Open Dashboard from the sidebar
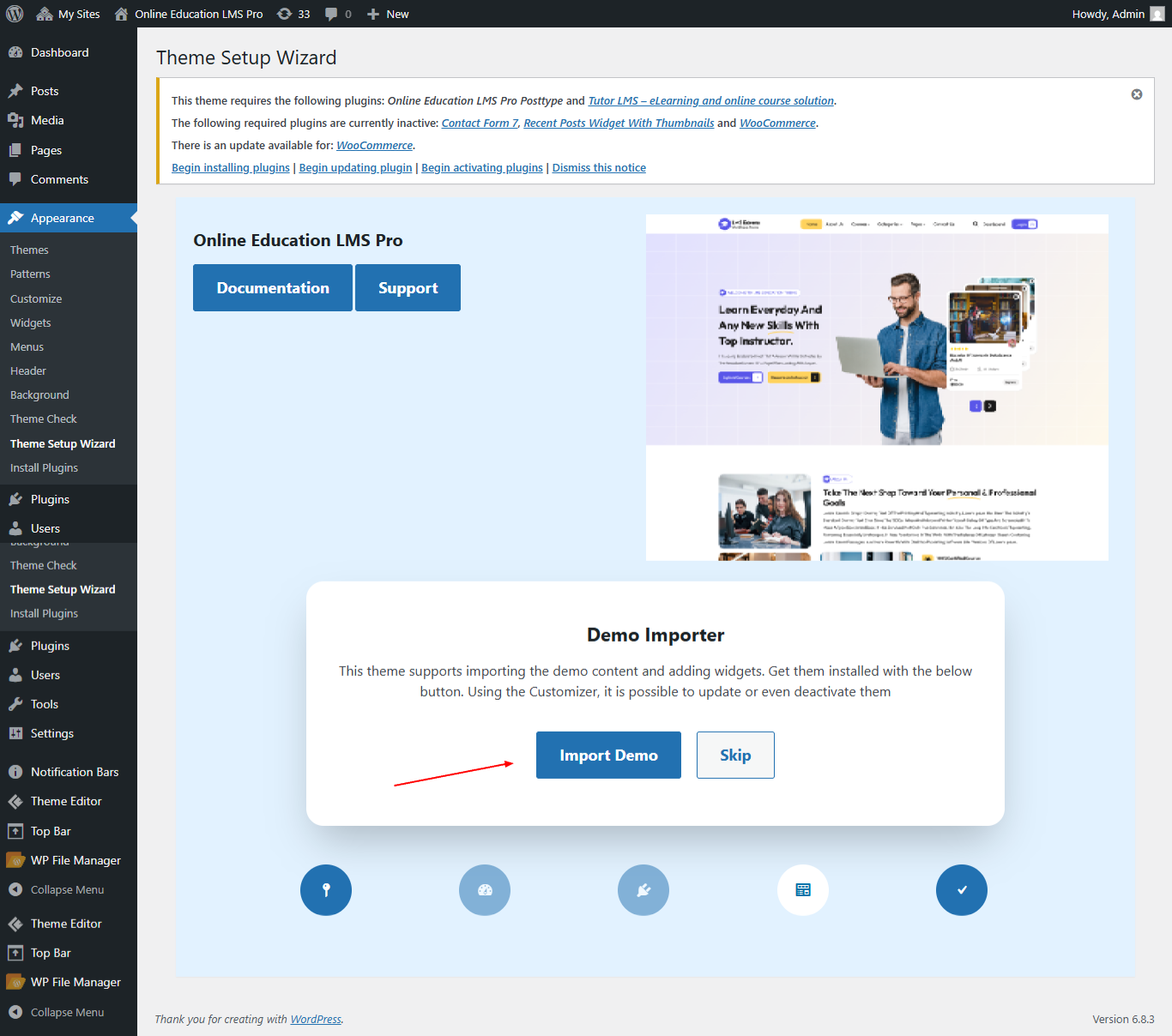The image size is (1172, 1036). (x=59, y=52)
